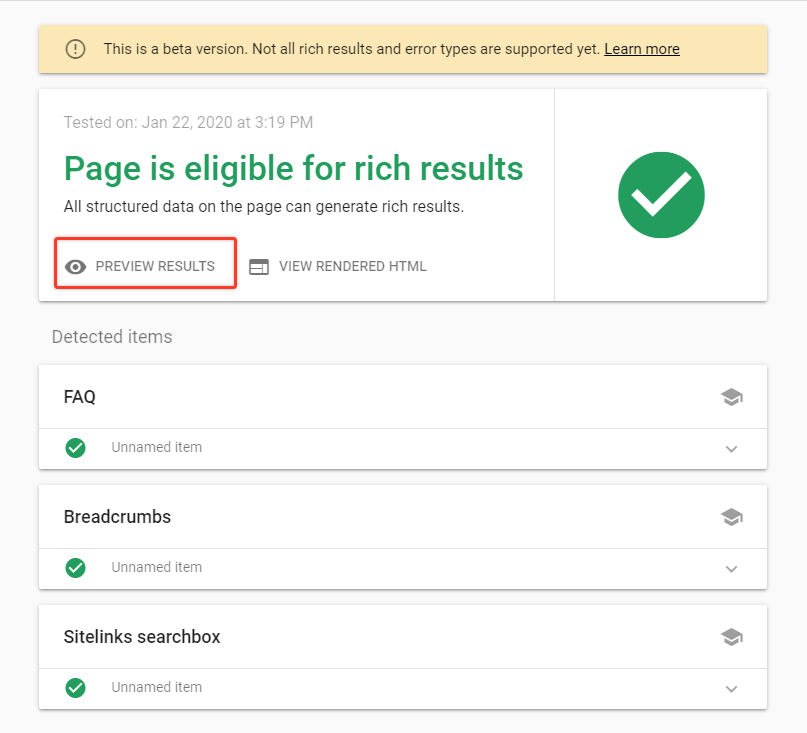This screenshot has height=733, width=807.
Task: Click the green check icon in the Sitelinks searchbox row
Action: tap(75, 687)
